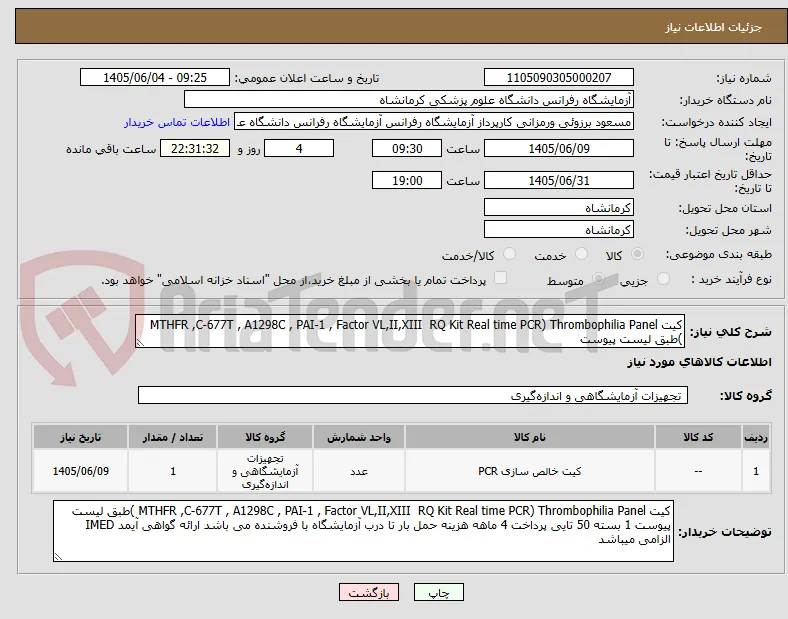The height and width of the screenshot is (619, 788).
Task: Select the جزیی purchase type radio
Action: (x=663, y=279)
